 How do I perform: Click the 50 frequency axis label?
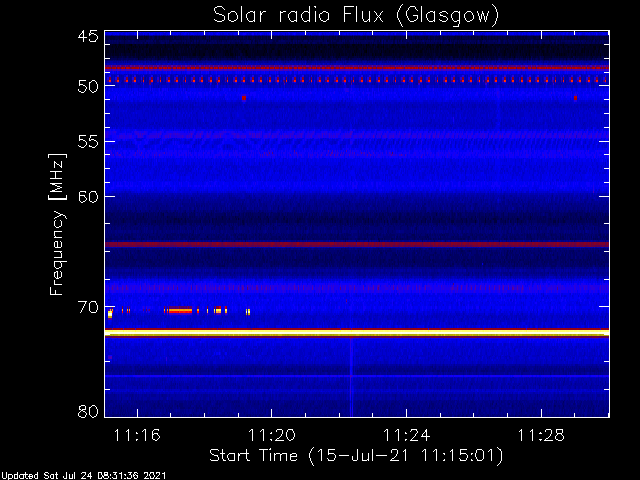[88, 86]
